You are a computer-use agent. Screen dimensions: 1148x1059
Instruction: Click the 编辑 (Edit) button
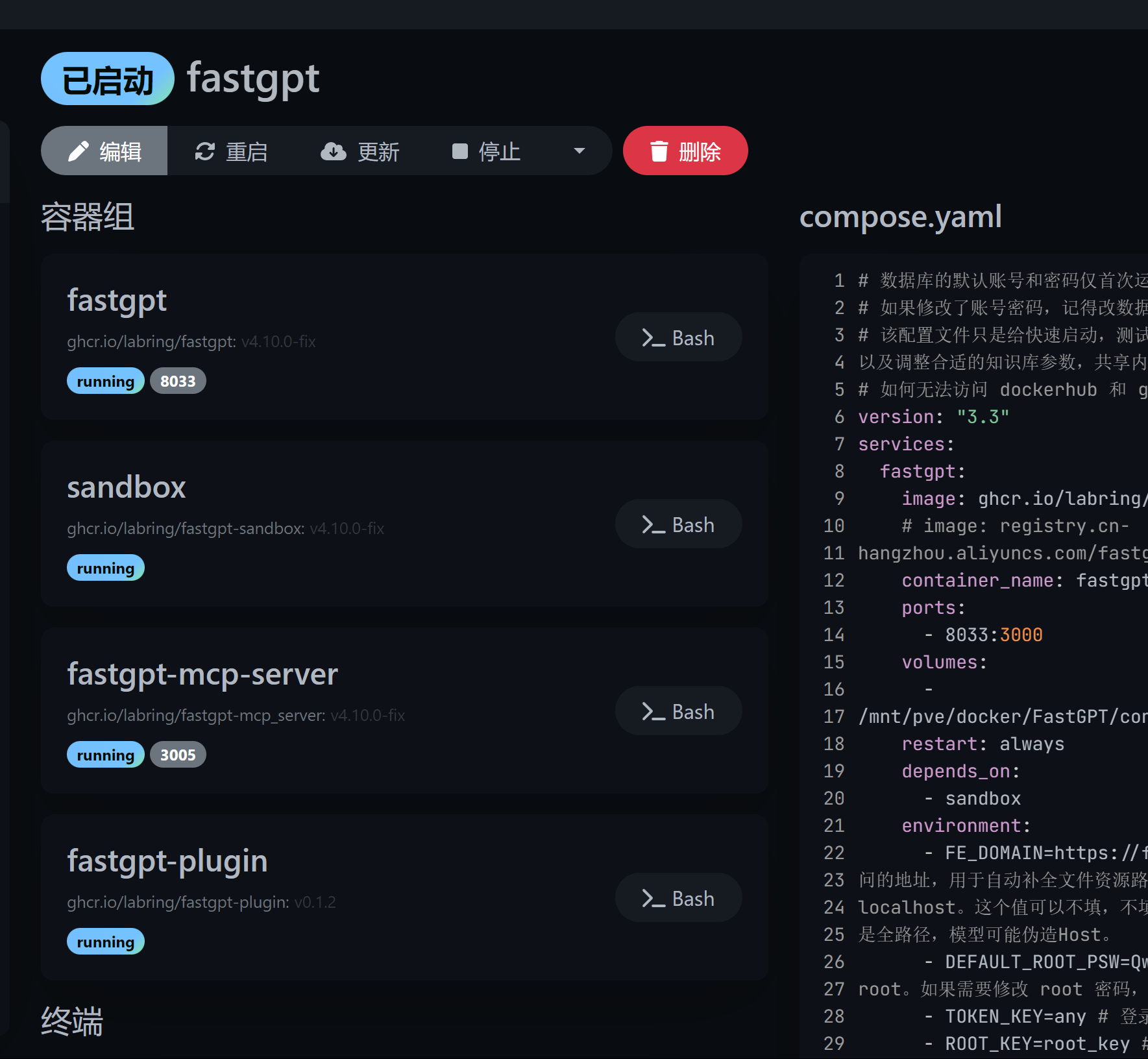coord(104,151)
